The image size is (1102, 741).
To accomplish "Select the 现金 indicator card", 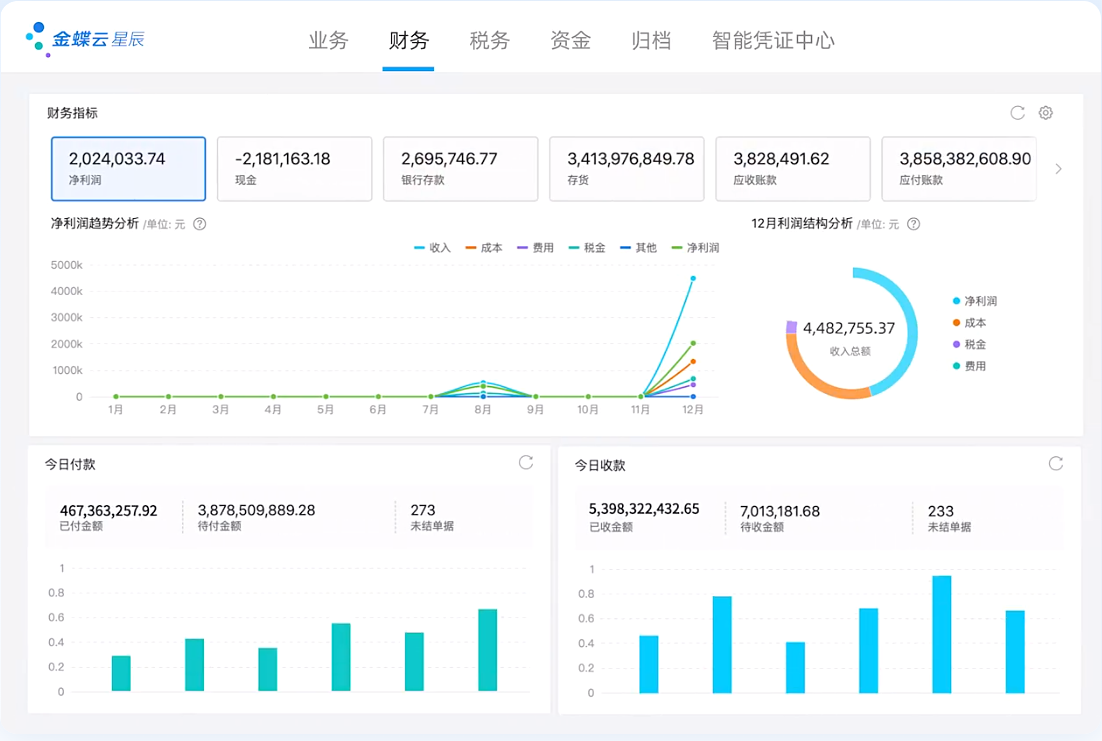I will tap(294, 169).
